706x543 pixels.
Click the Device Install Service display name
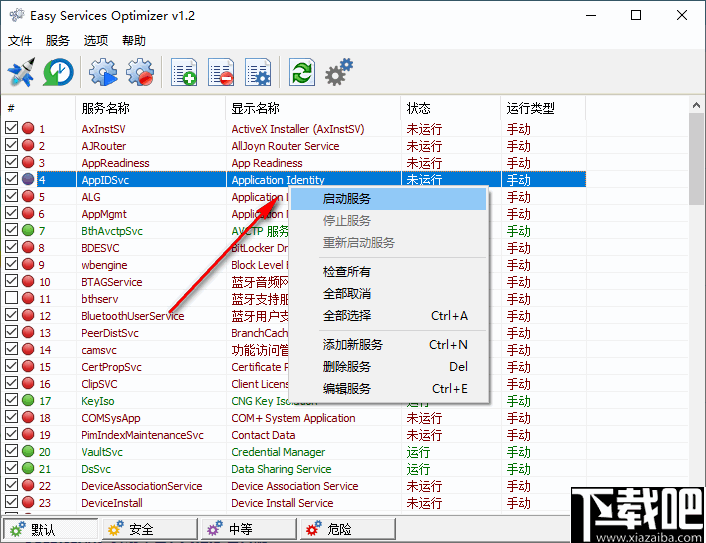pos(282,502)
